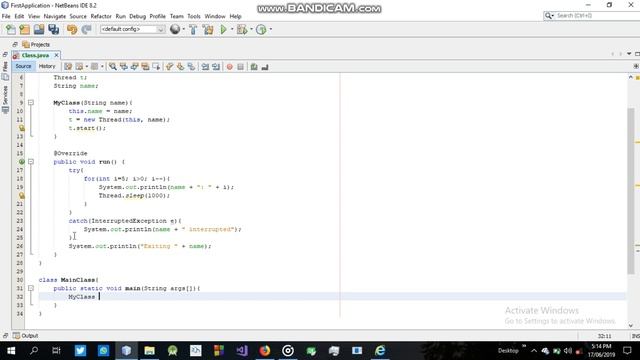The height and width of the screenshot is (360, 640).
Task: Click the Profile Project toolbar icon
Action: point(261,29)
